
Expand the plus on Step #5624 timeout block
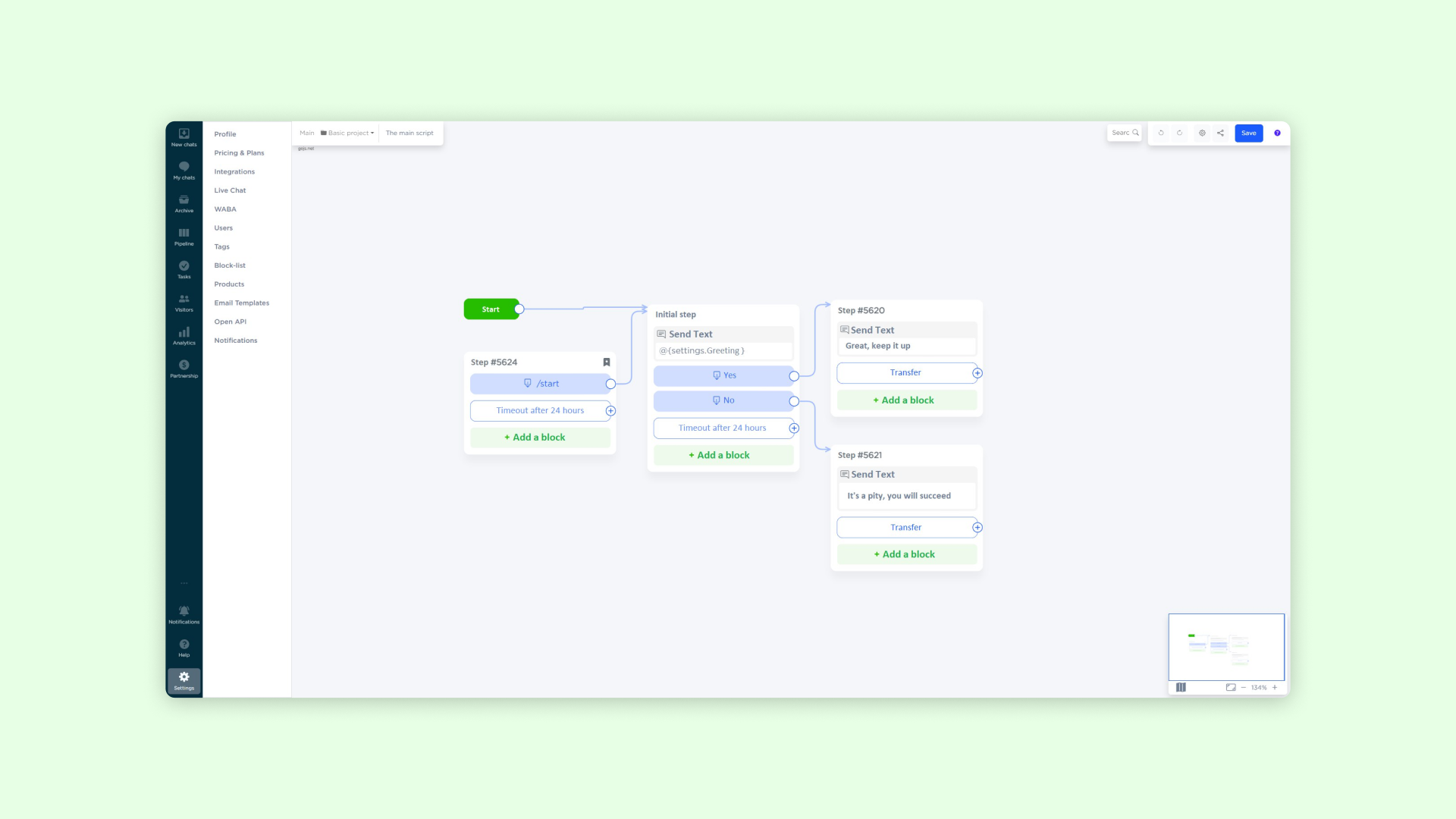click(610, 410)
